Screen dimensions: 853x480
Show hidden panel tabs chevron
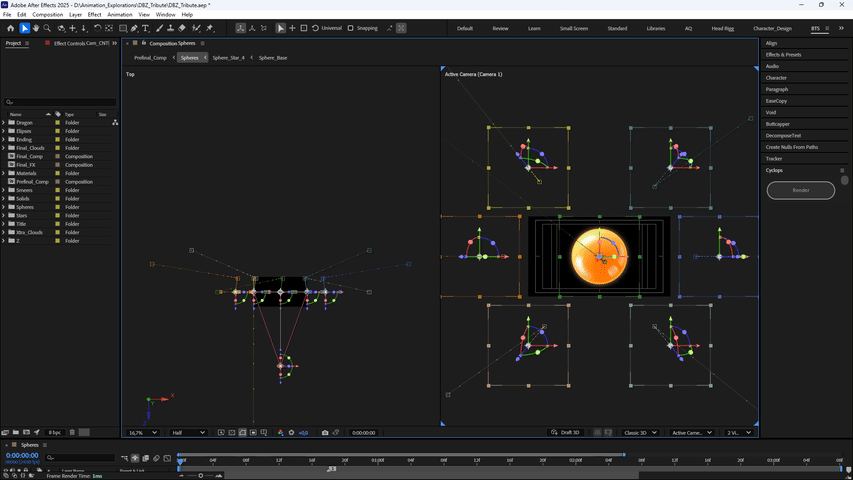point(114,43)
